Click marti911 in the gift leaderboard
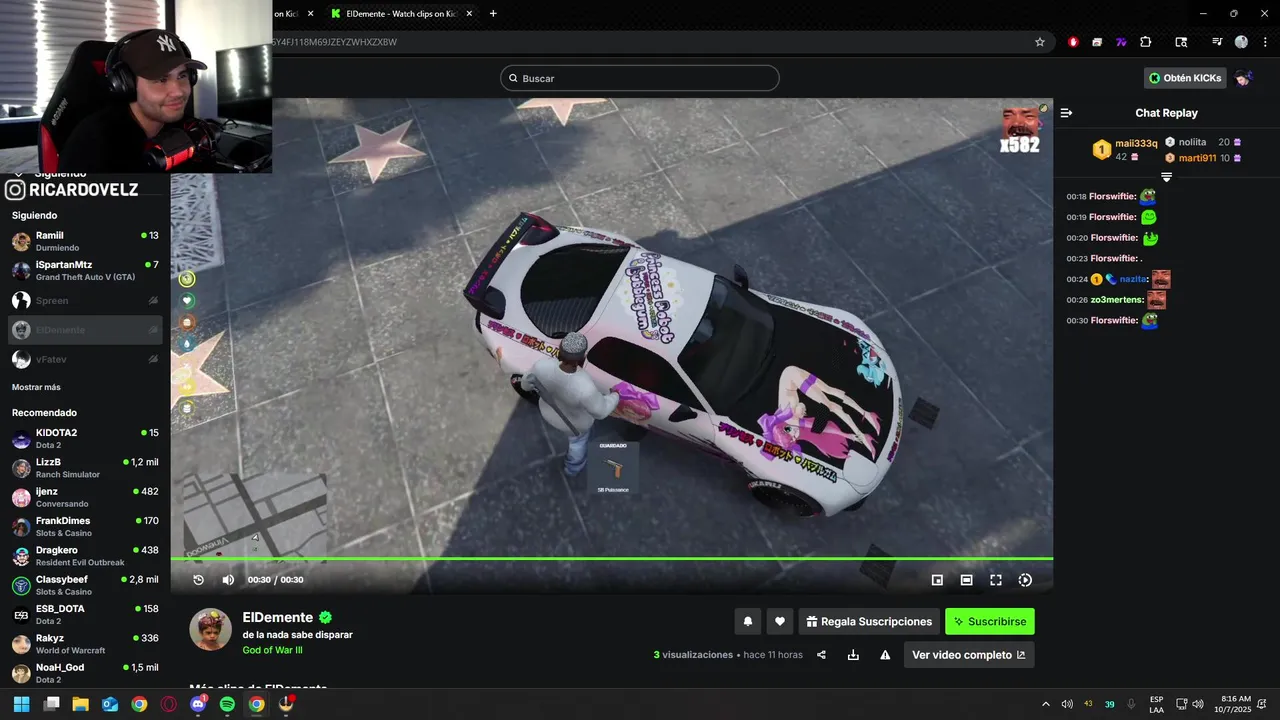The width and height of the screenshot is (1280, 720). click(x=1197, y=158)
